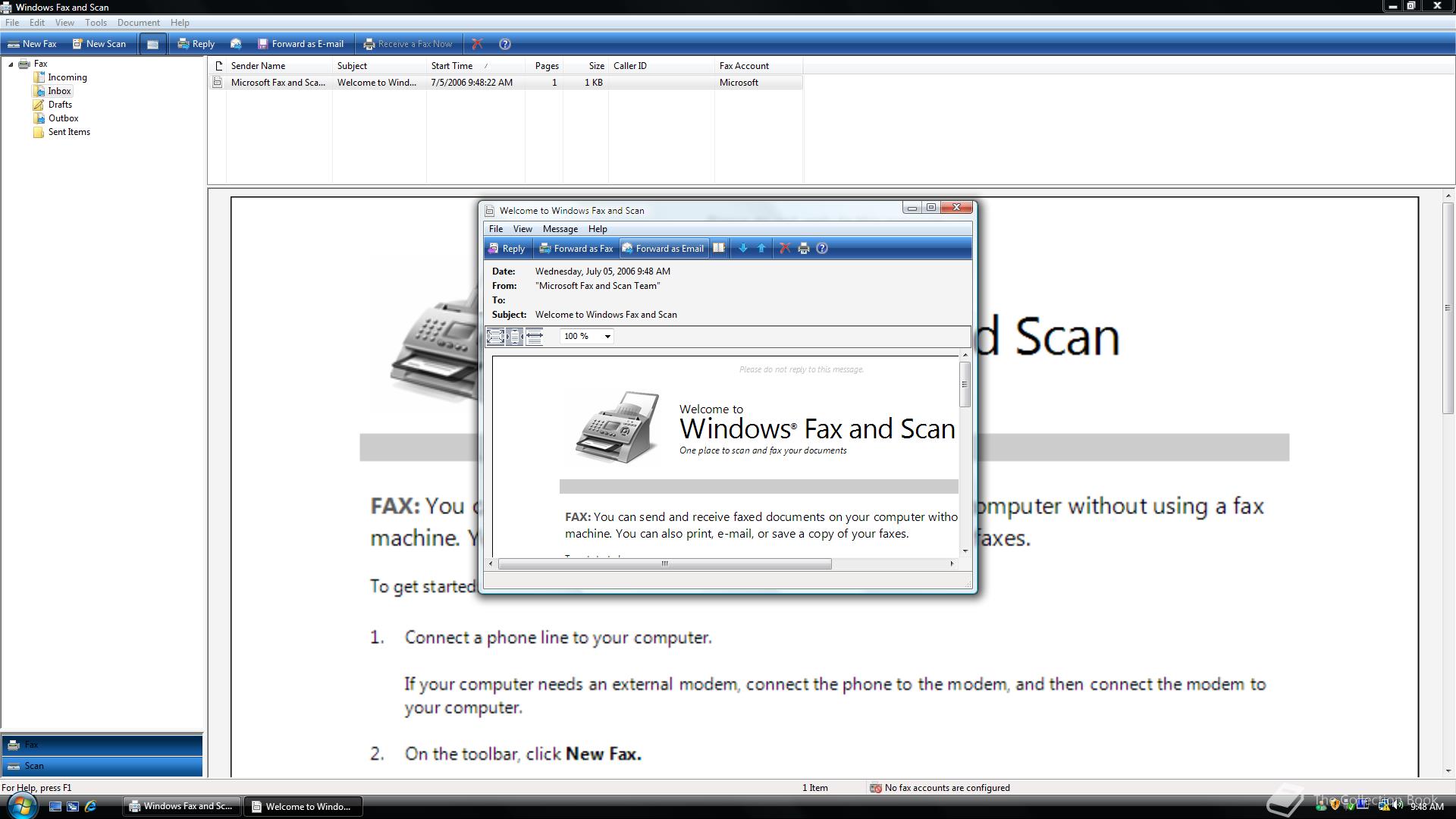This screenshot has width=1456, height=819.
Task: Click the red X delete icon in message window
Action: coord(785,249)
